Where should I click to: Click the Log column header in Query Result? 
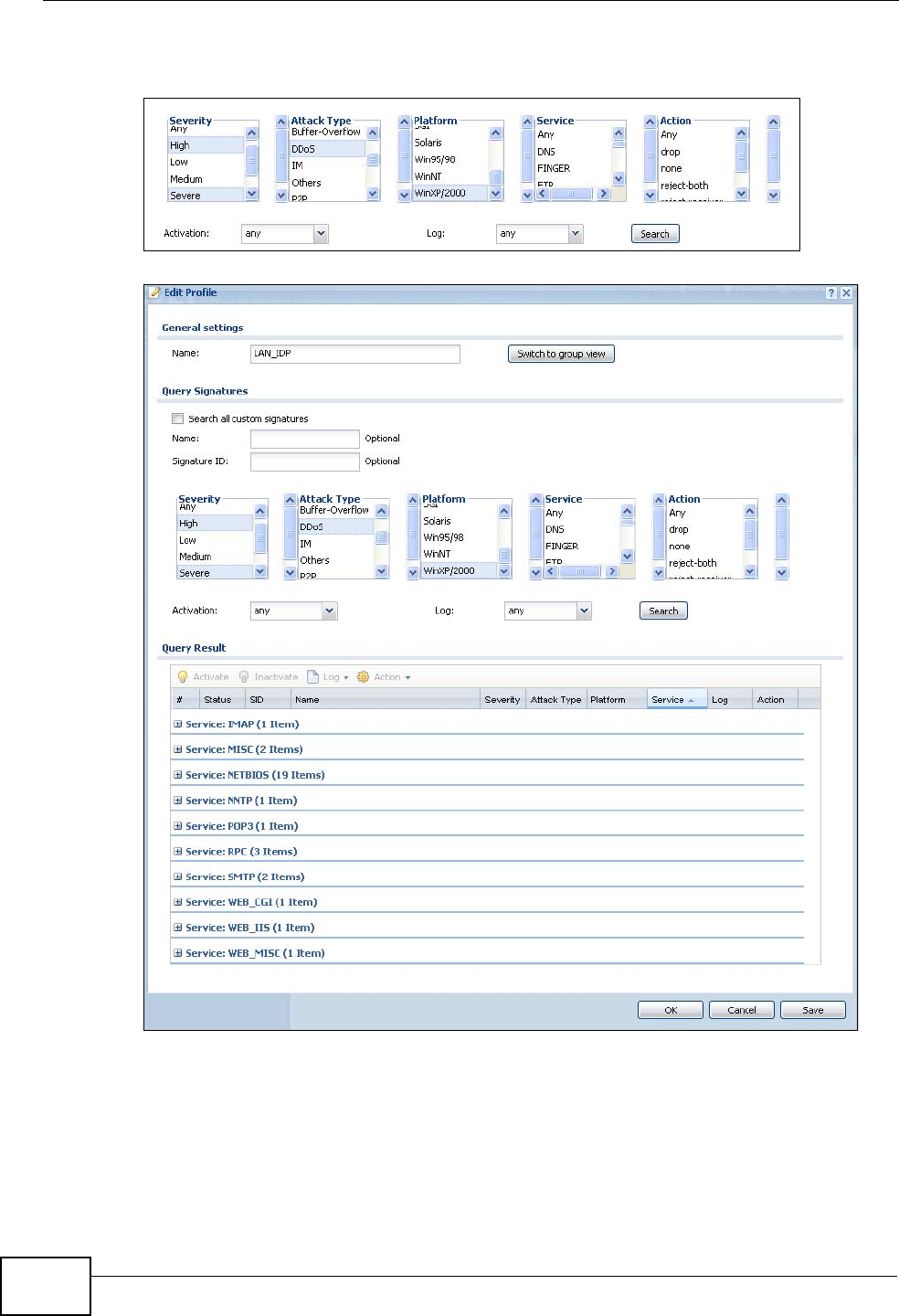tap(730, 699)
